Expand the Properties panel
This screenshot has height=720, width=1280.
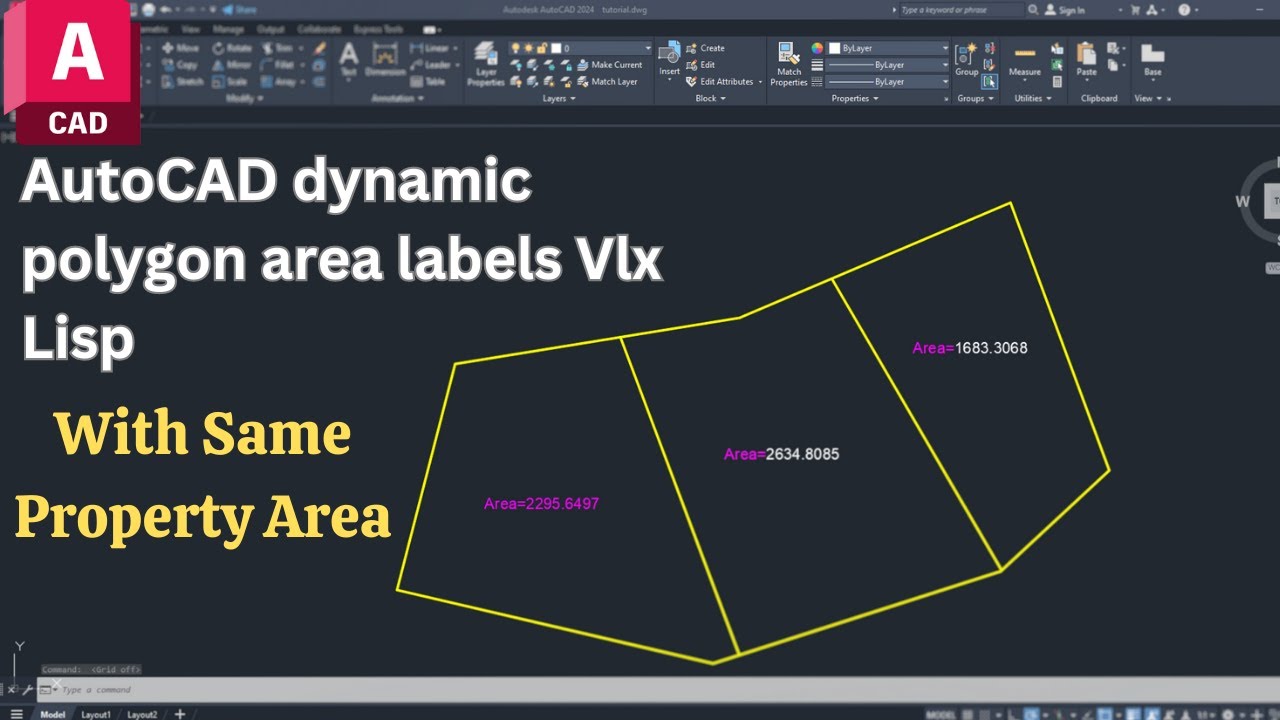point(855,98)
